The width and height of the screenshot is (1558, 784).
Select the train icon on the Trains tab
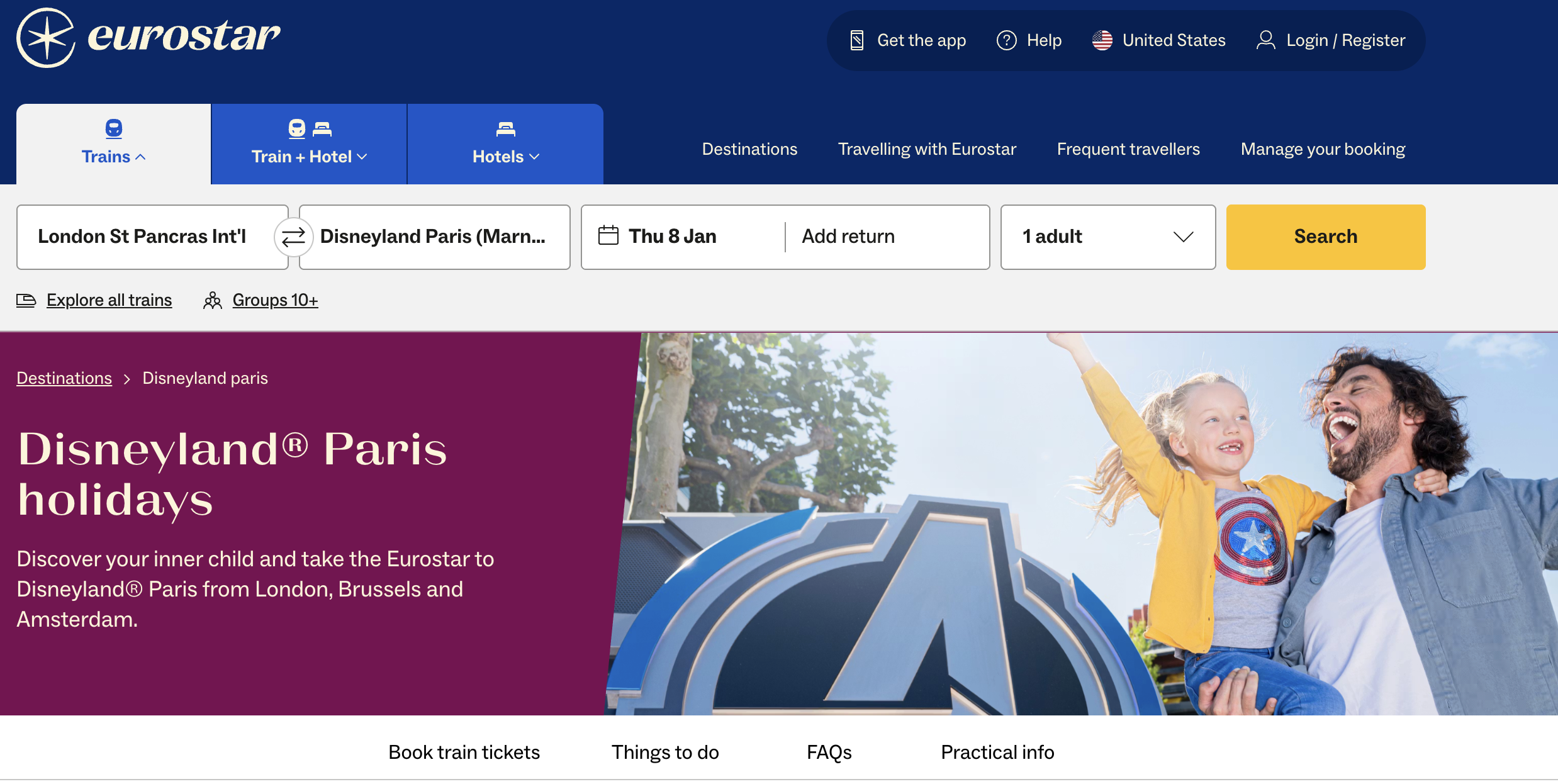113,128
